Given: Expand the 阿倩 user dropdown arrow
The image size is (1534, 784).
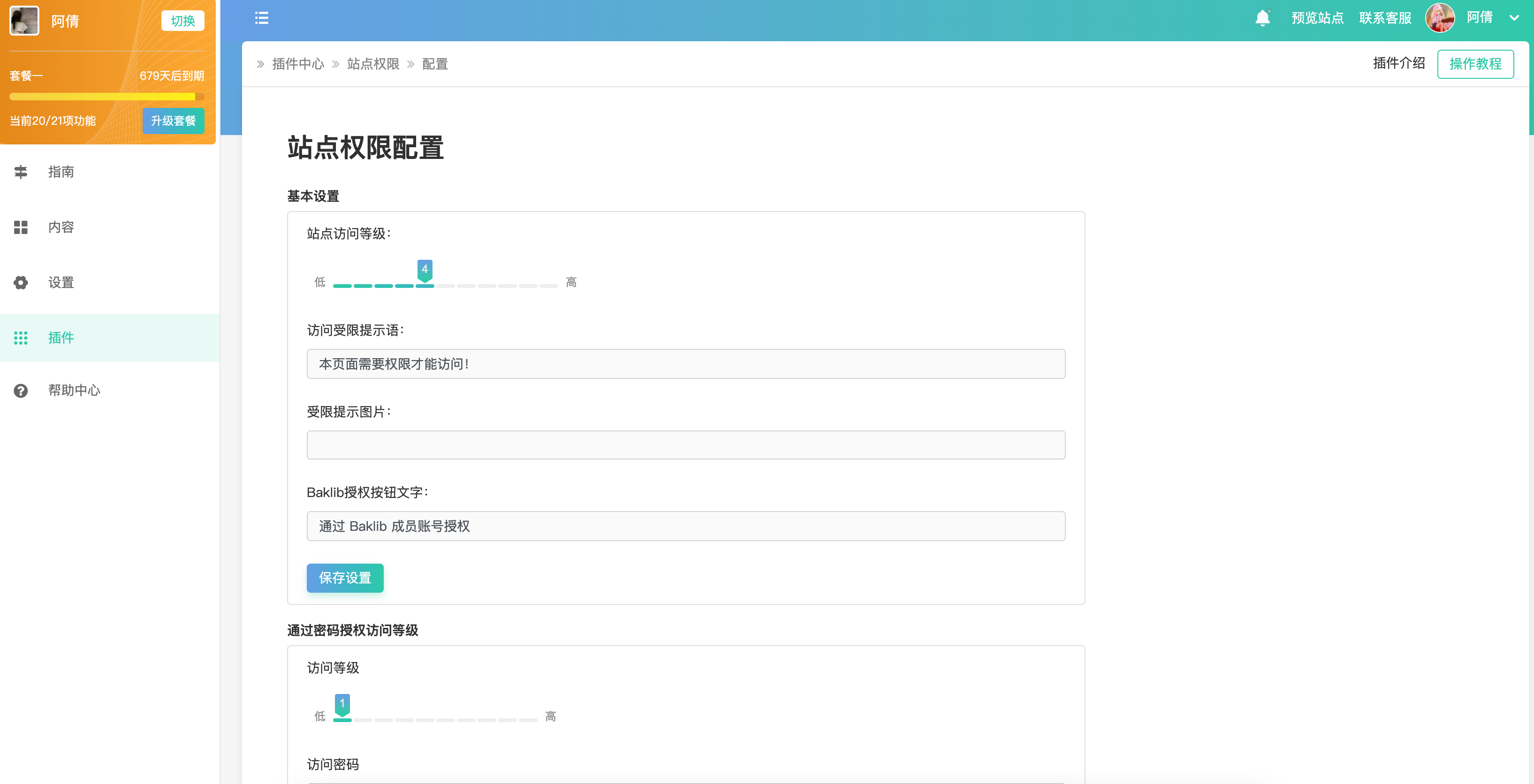Looking at the screenshot, I should coord(1514,18).
